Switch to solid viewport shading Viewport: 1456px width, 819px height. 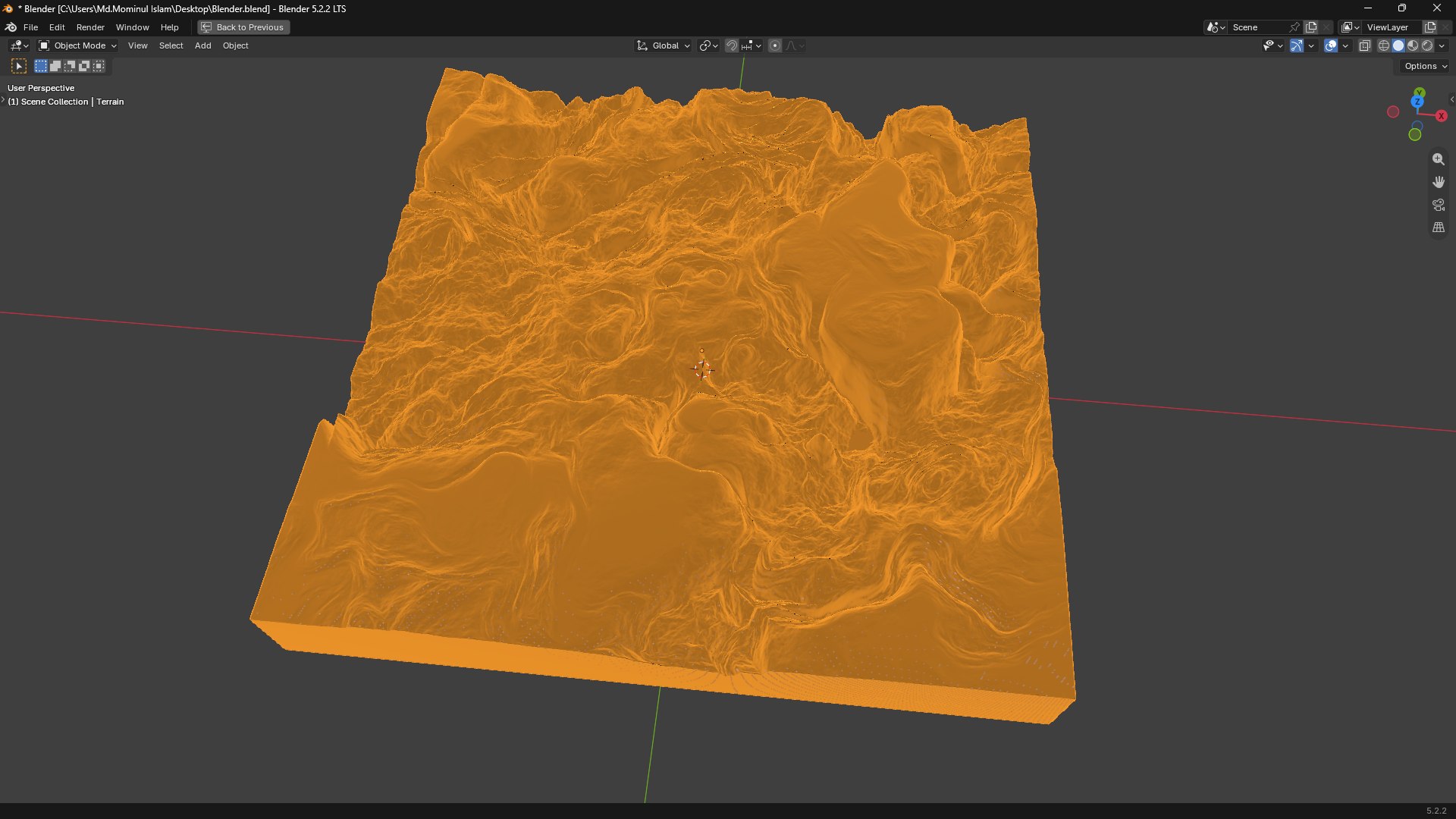point(1398,45)
